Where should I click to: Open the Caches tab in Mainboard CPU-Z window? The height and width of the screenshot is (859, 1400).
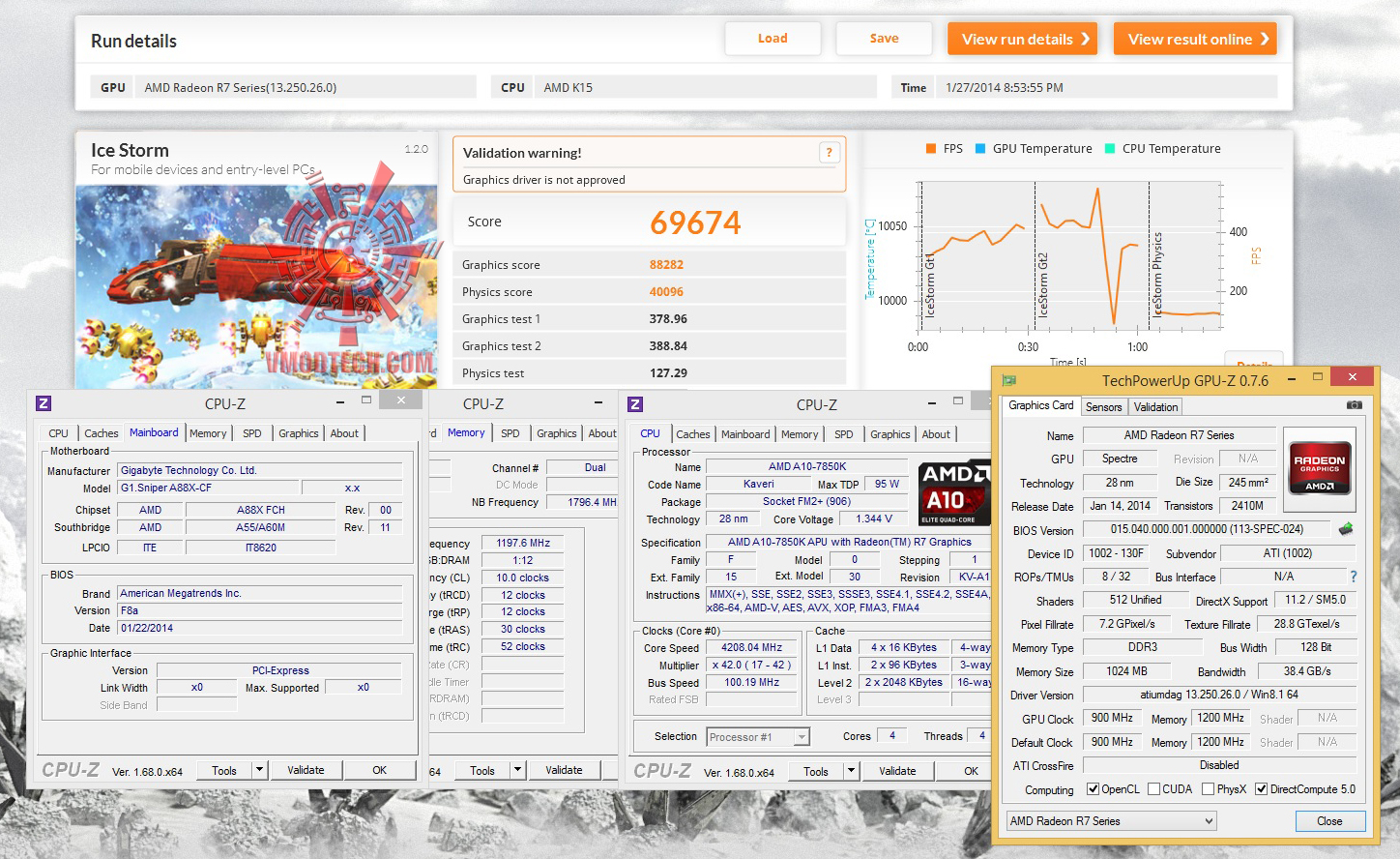[101, 433]
